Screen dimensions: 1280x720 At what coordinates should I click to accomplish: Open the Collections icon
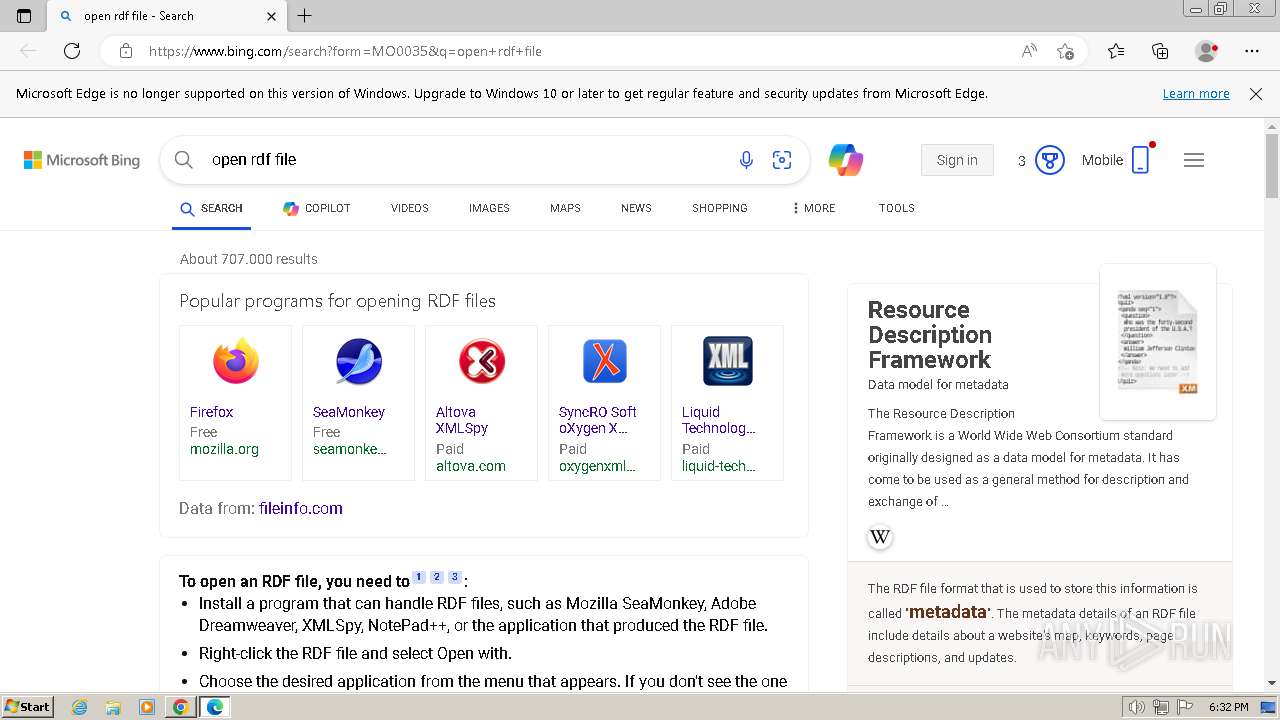1160,51
